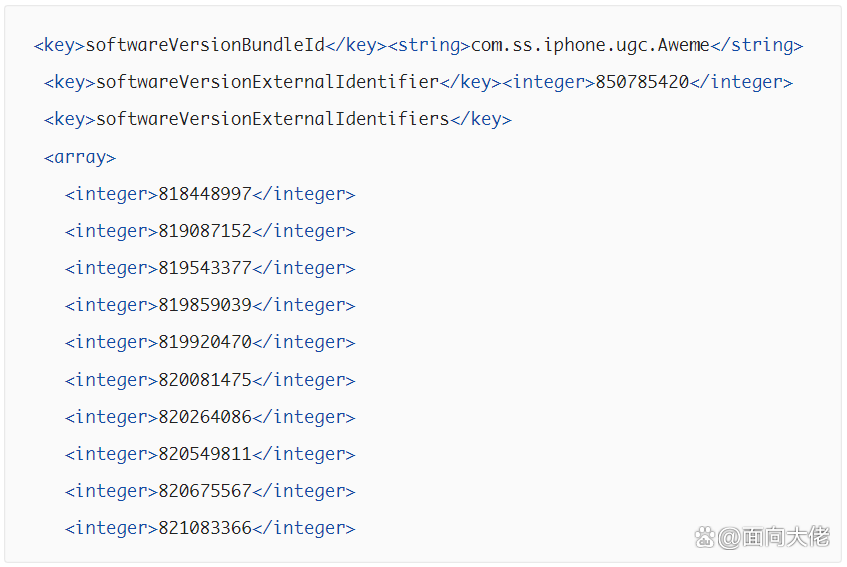Click the integer value 820675567
This screenshot has width=847, height=567.
click(205, 491)
